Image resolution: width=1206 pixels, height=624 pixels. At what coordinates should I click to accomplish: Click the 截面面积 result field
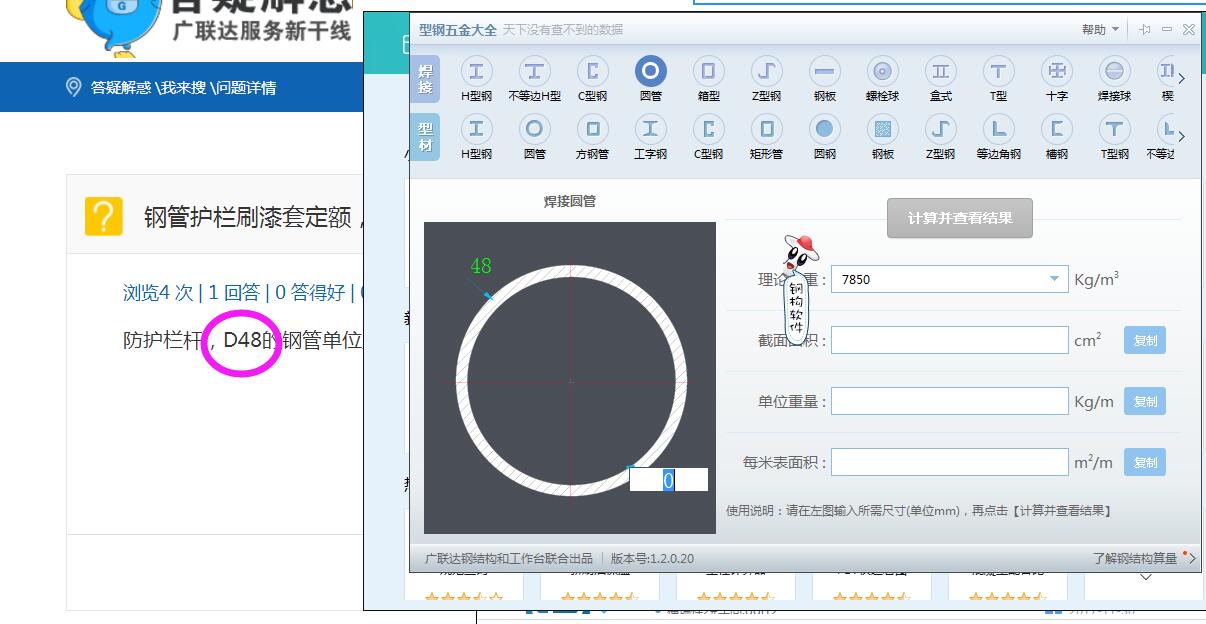pyautogui.click(x=950, y=340)
